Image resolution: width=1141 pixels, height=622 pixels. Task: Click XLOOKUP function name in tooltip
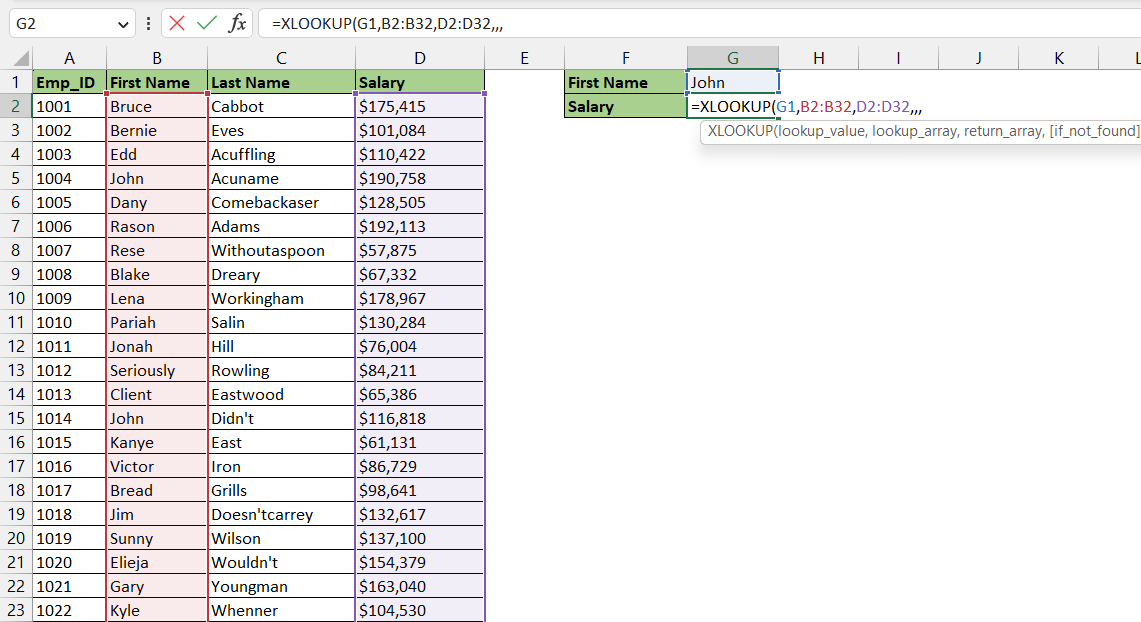coord(739,132)
